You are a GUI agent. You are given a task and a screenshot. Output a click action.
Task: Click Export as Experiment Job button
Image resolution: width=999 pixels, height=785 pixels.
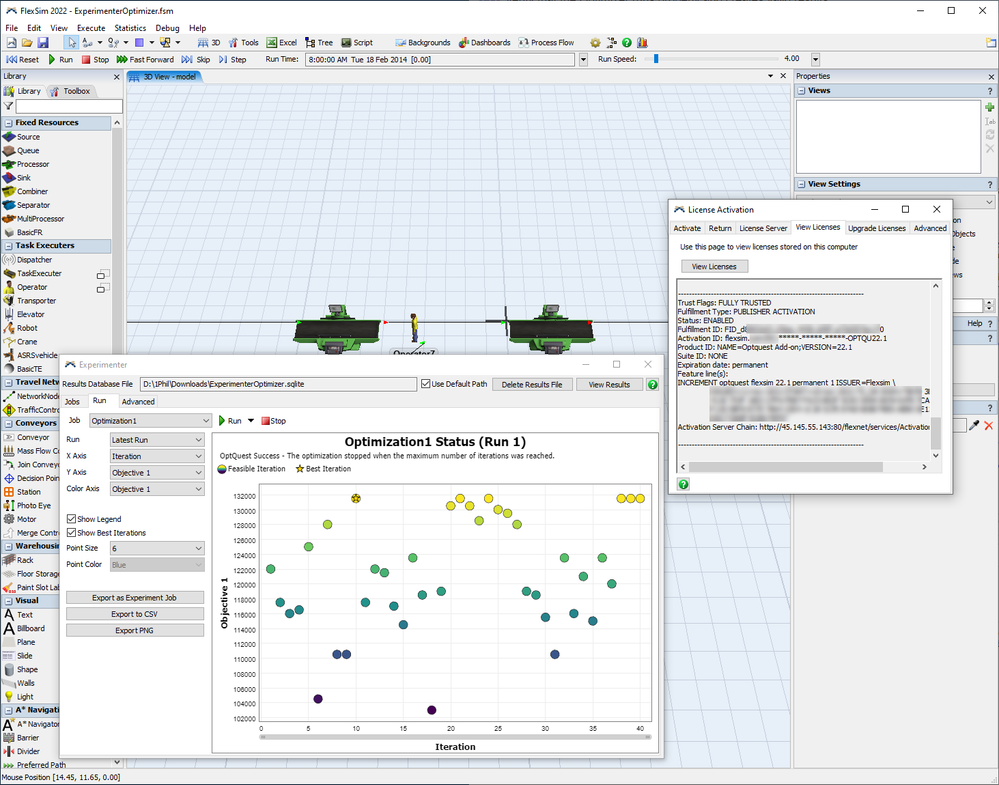pos(134,598)
